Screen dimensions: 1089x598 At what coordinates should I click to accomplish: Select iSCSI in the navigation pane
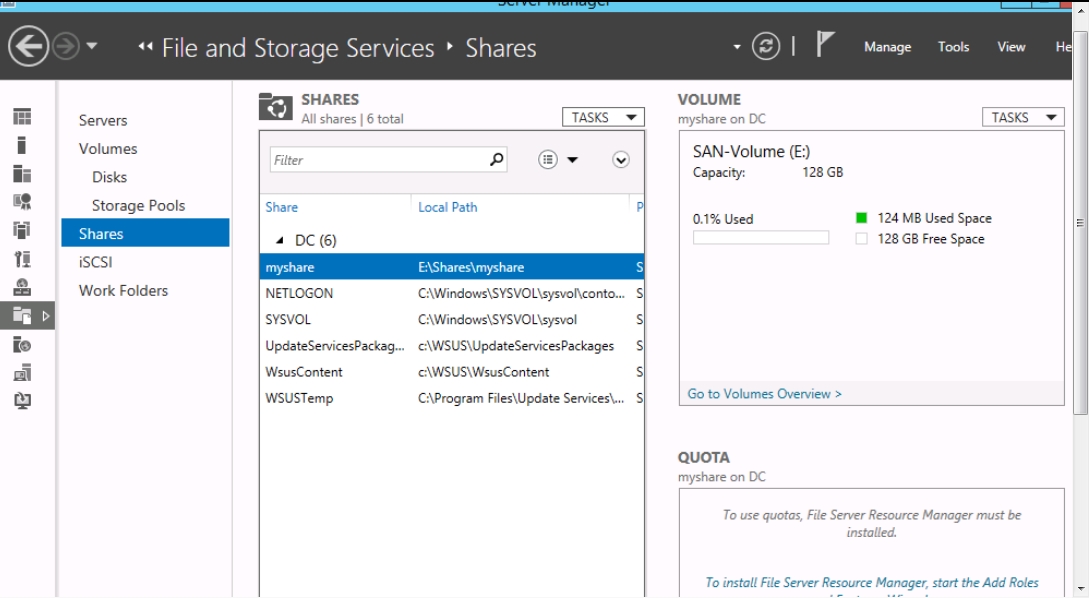(x=96, y=262)
